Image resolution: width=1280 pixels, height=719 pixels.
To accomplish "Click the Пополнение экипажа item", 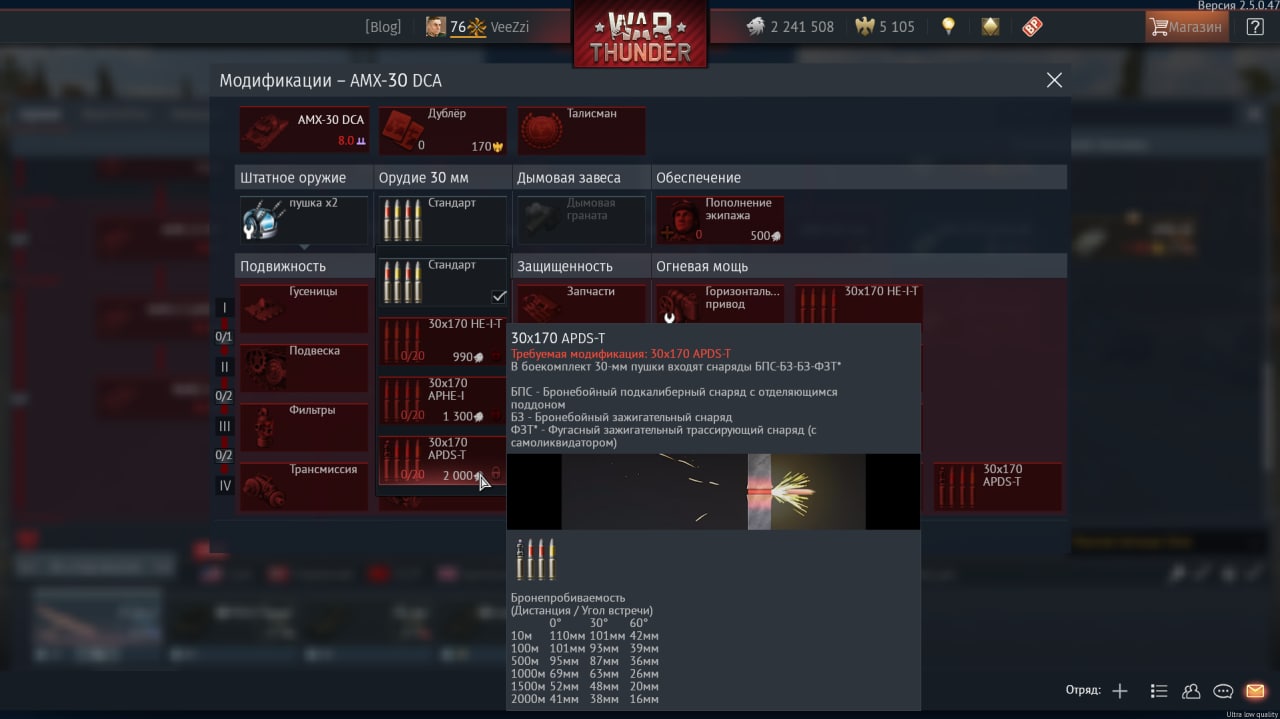I will pyautogui.click(x=720, y=220).
